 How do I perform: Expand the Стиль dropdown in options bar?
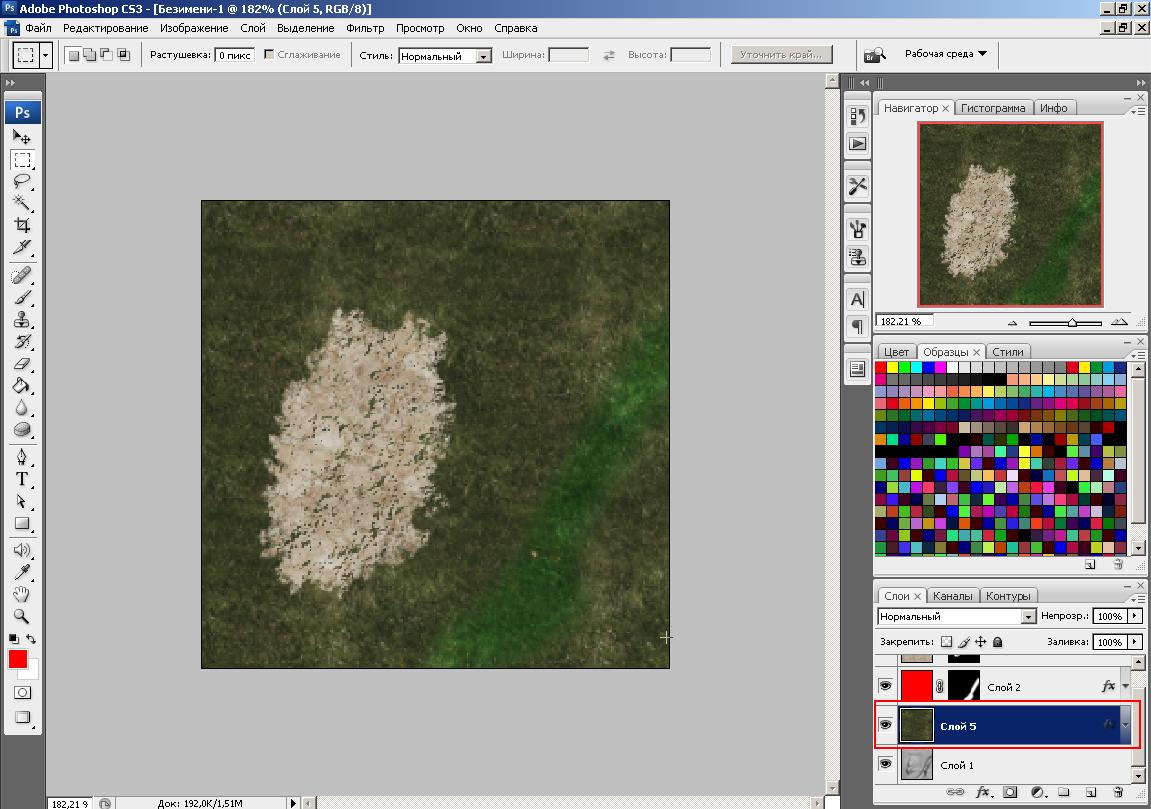point(484,56)
